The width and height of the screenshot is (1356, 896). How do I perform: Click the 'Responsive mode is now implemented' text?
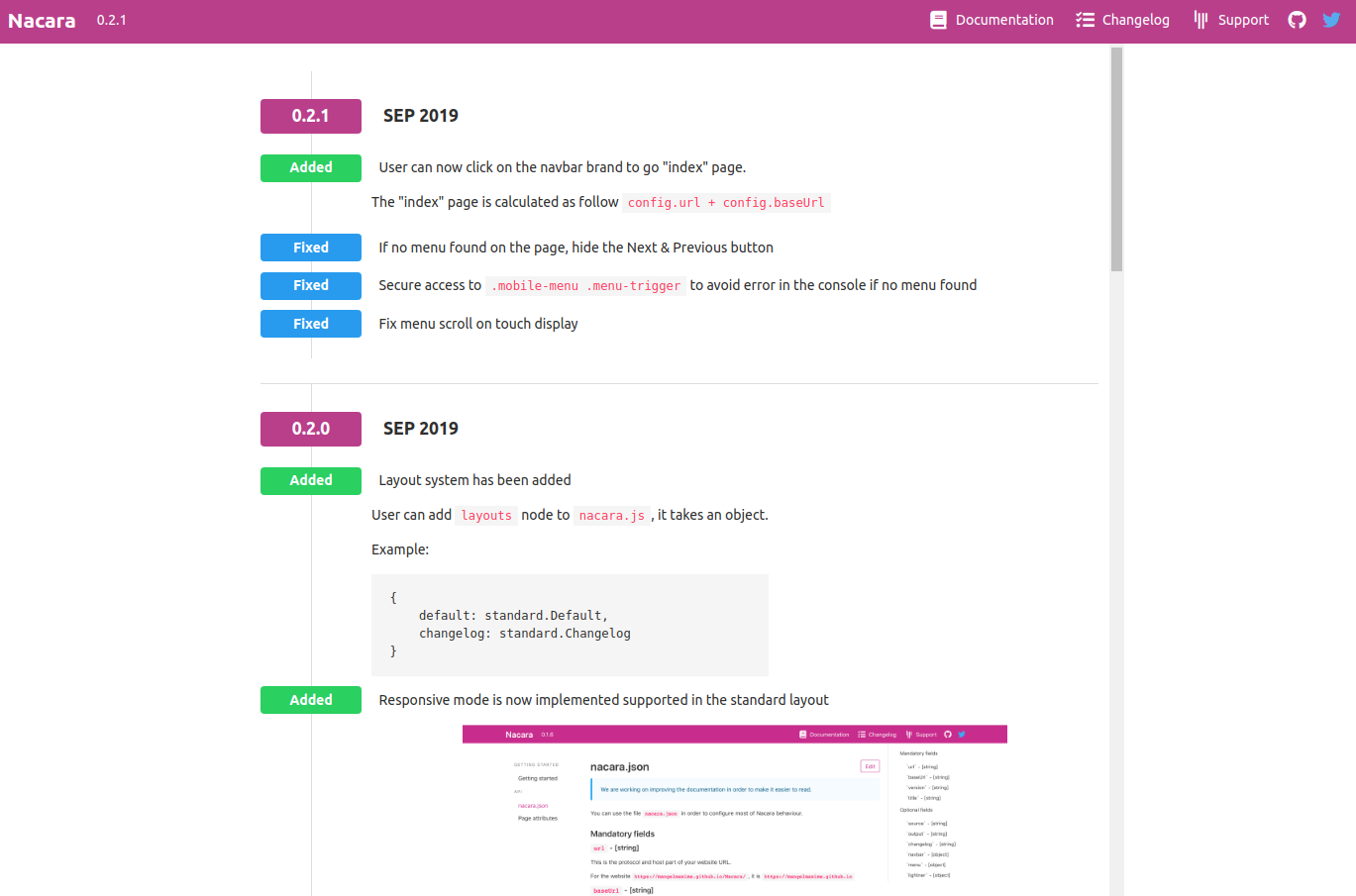click(x=604, y=700)
